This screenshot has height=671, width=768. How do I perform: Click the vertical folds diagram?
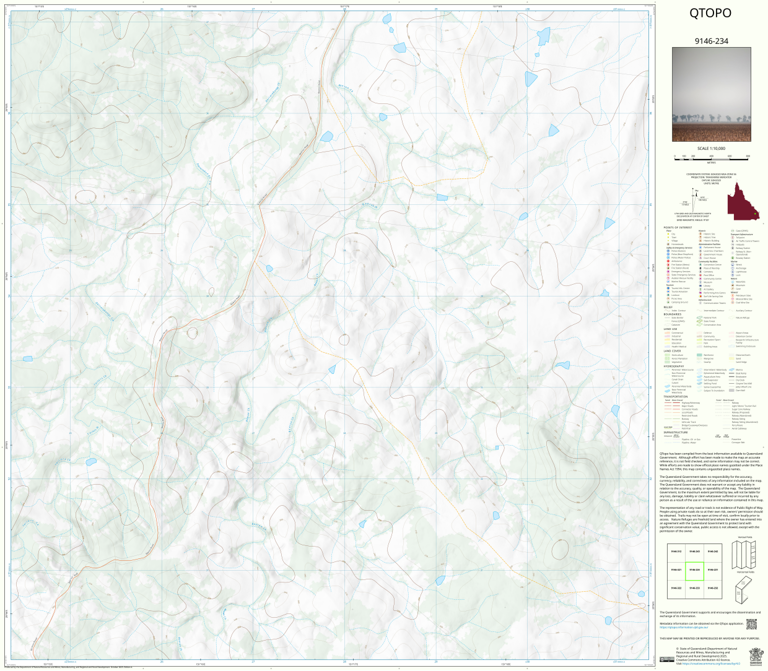point(744,555)
